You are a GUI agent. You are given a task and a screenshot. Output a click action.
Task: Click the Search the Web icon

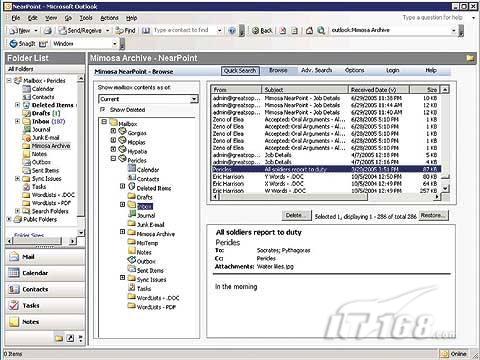point(321,31)
